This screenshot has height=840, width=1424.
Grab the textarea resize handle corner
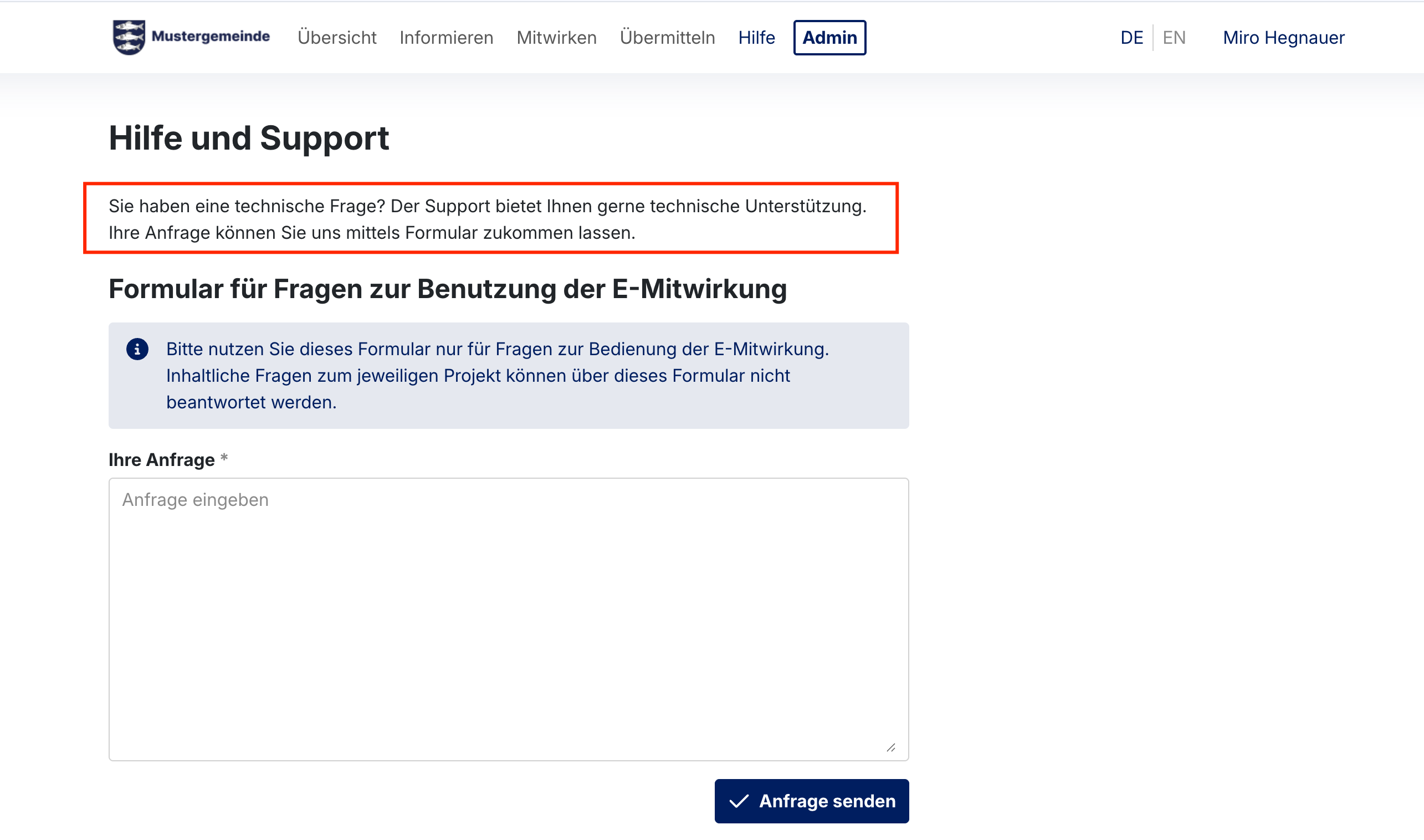(x=891, y=747)
